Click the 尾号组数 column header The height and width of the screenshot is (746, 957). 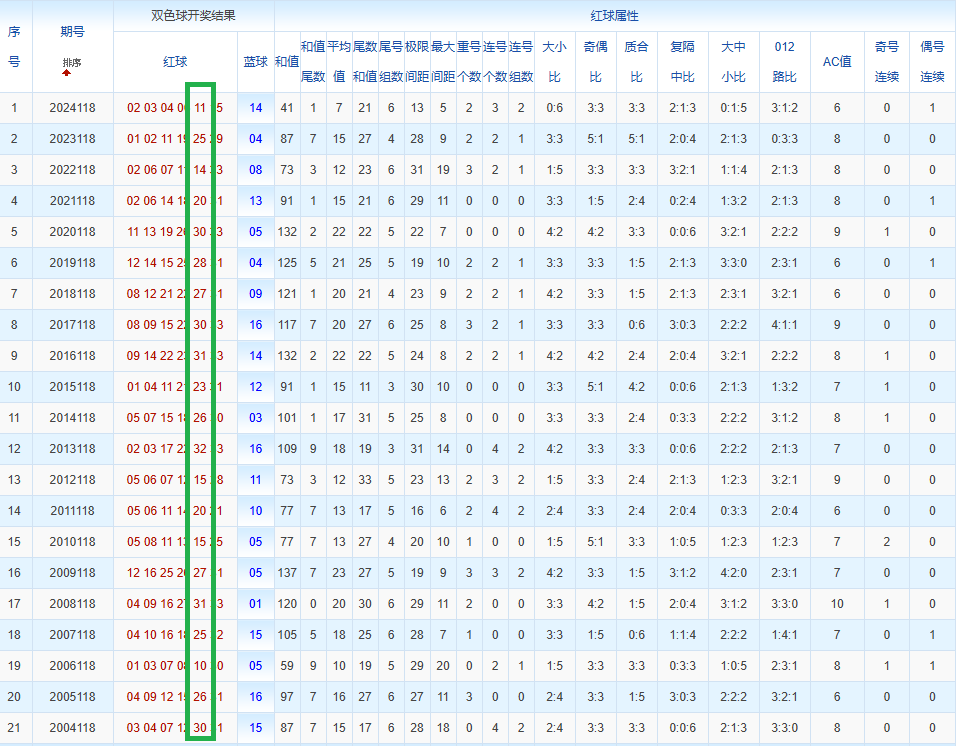pos(391,62)
